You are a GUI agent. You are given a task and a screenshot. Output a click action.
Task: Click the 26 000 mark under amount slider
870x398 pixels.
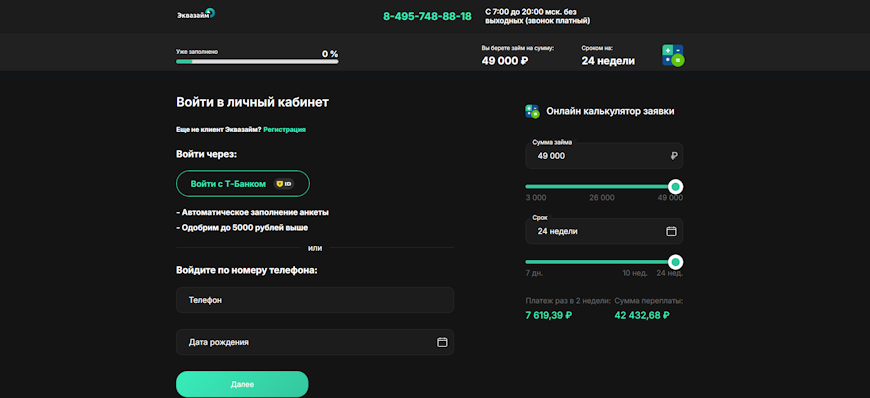point(602,198)
